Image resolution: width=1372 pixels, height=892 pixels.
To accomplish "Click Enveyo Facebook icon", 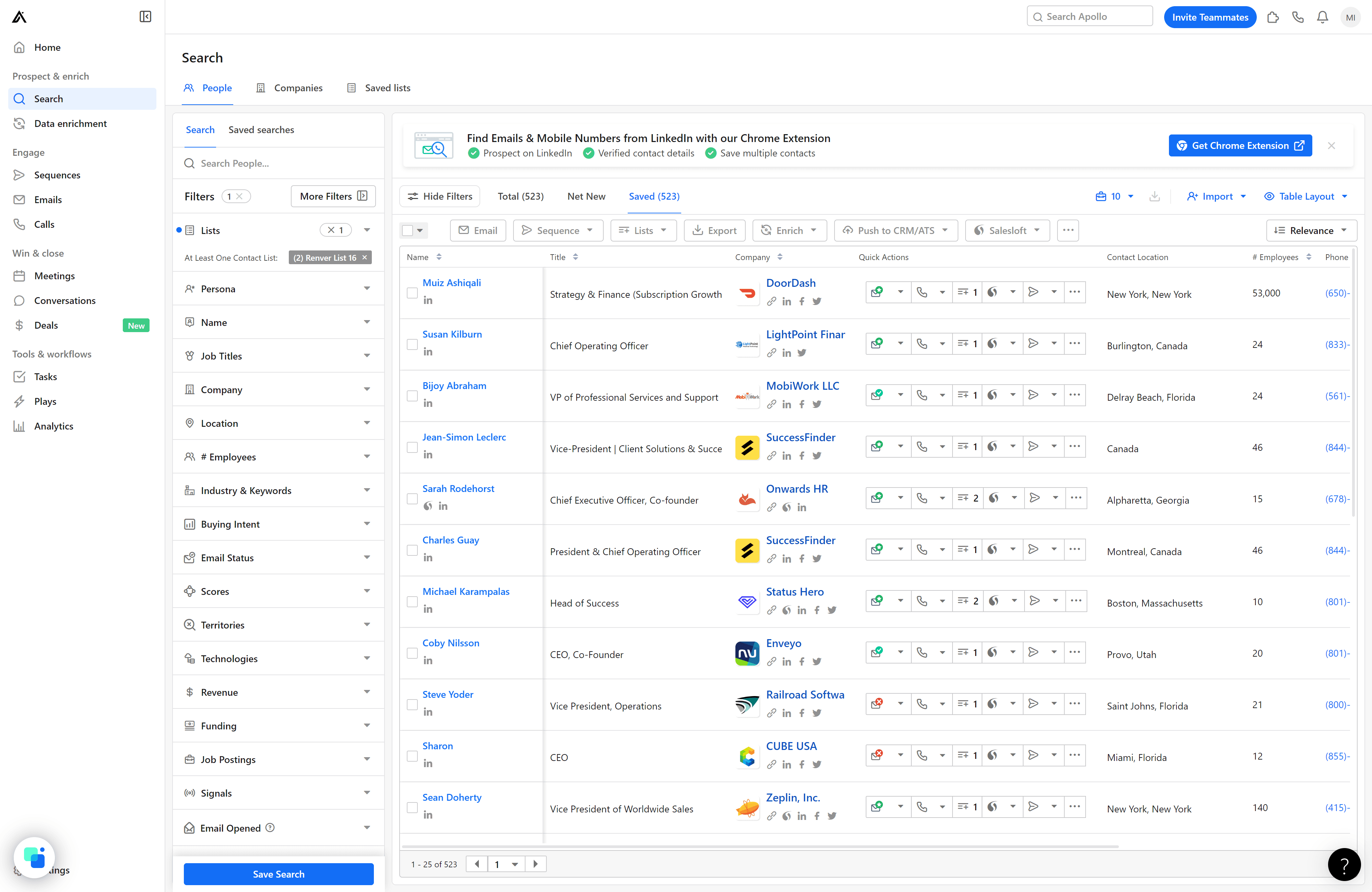I will [801, 662].
